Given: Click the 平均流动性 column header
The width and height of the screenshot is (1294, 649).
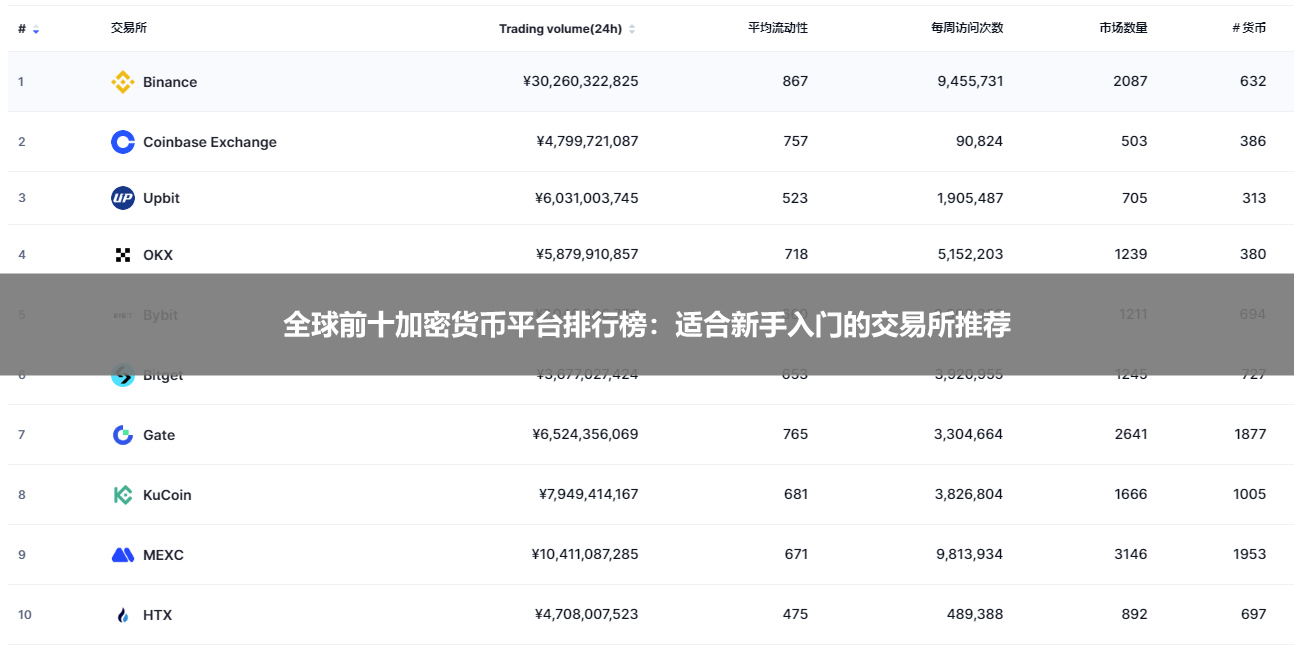Looking at the screenshot, I should (x=778, y=28).
